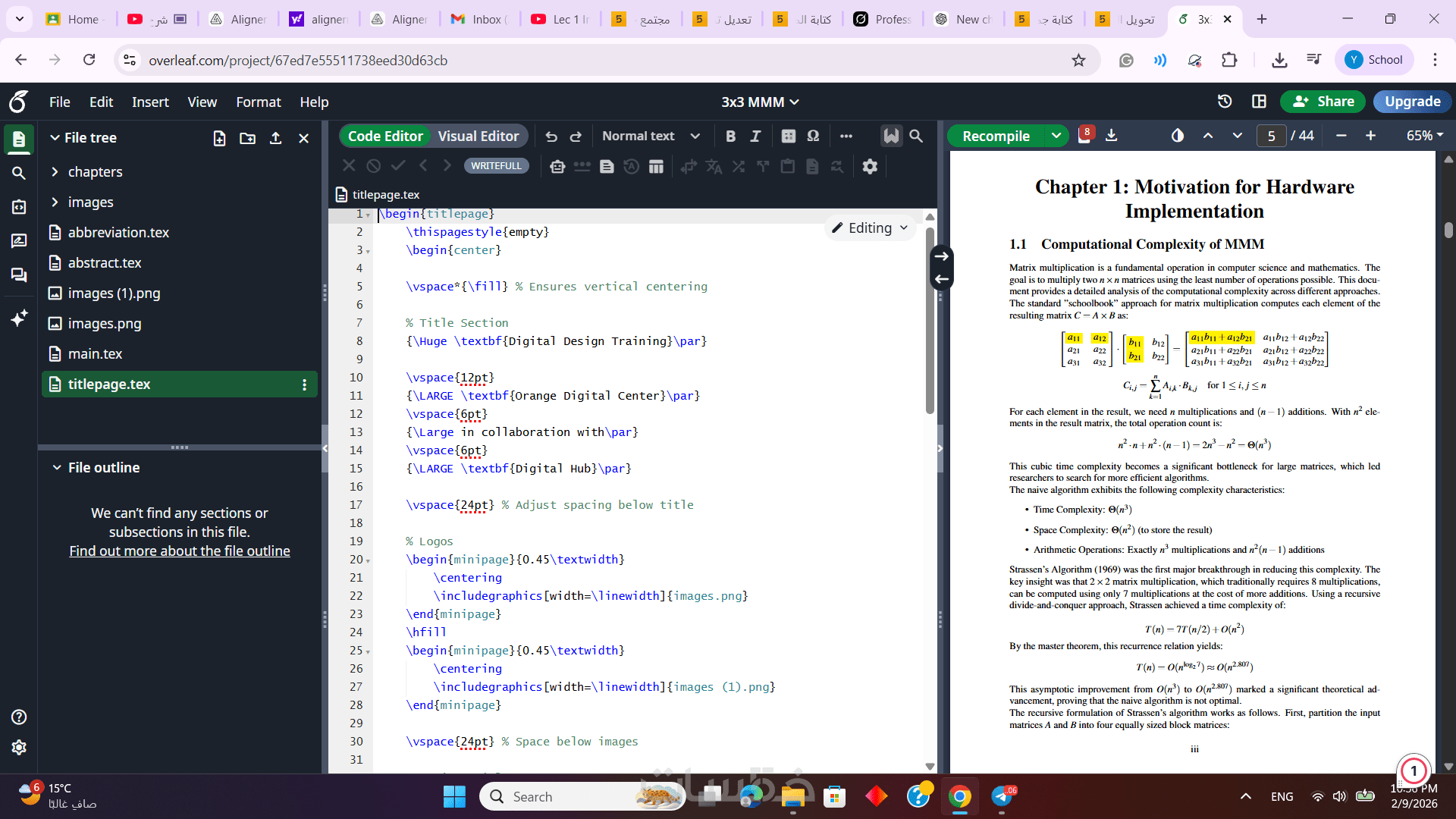
Task: Open the Writefull settings gear icon
Action: pyautogui.click(x=870, y=166)
